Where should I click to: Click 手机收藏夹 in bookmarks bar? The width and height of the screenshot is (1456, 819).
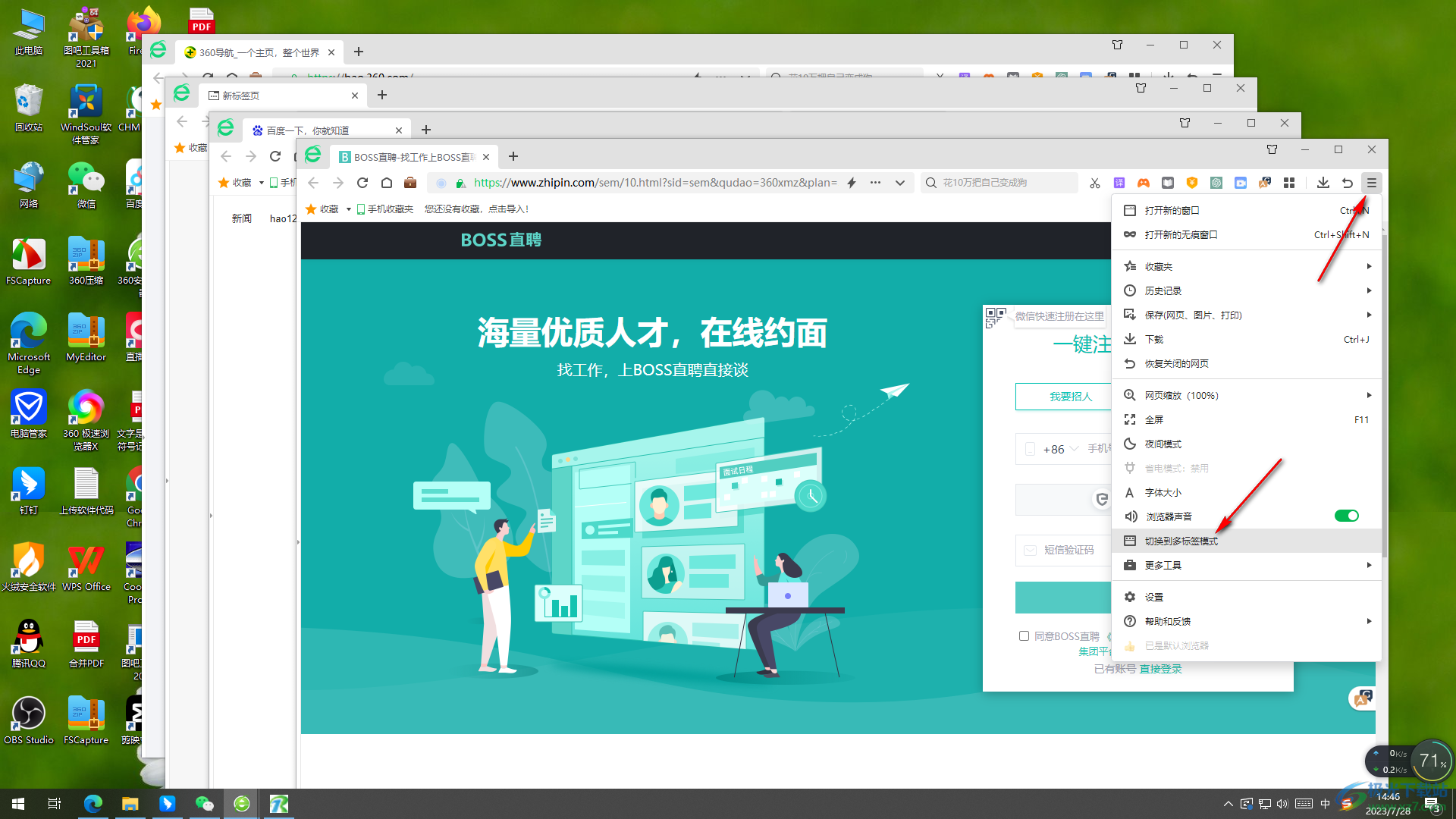tap(384, 209)
